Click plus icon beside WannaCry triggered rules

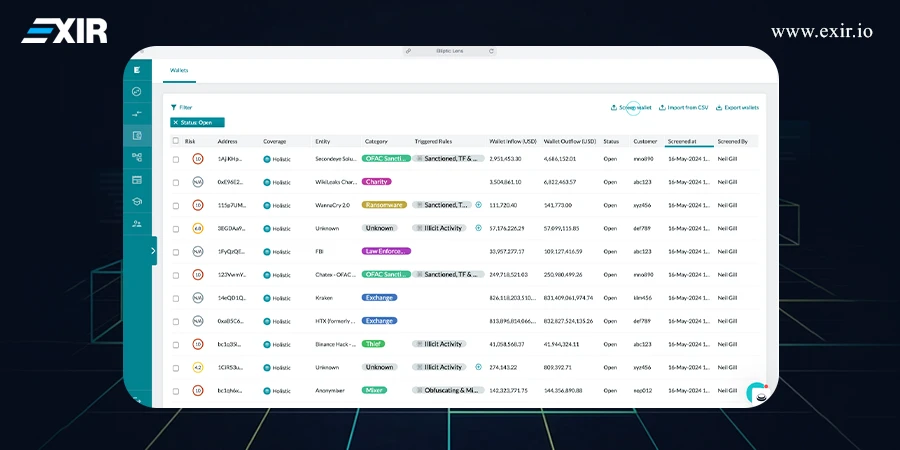[479, 205]
